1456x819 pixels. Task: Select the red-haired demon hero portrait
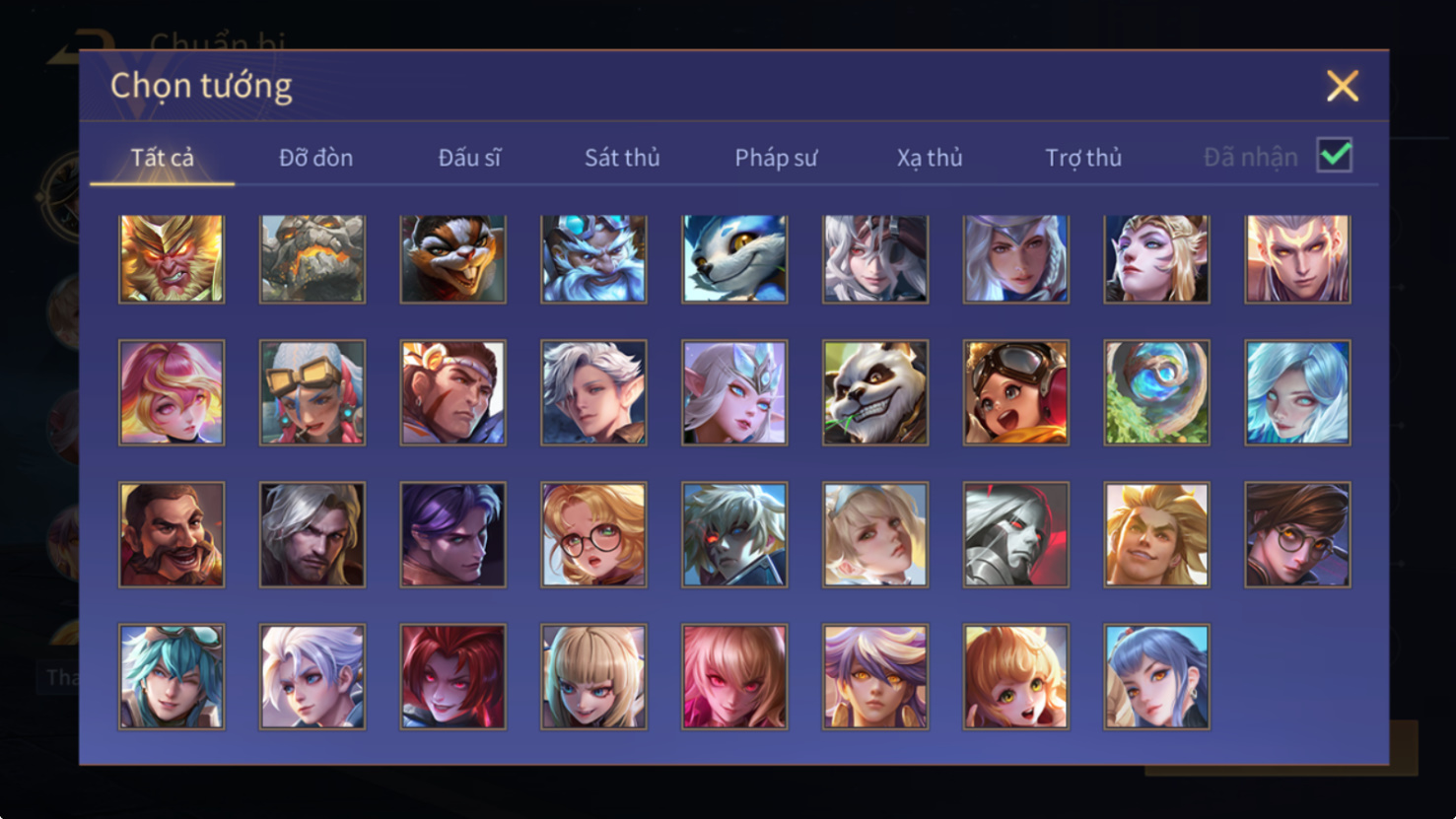[453, 676]
